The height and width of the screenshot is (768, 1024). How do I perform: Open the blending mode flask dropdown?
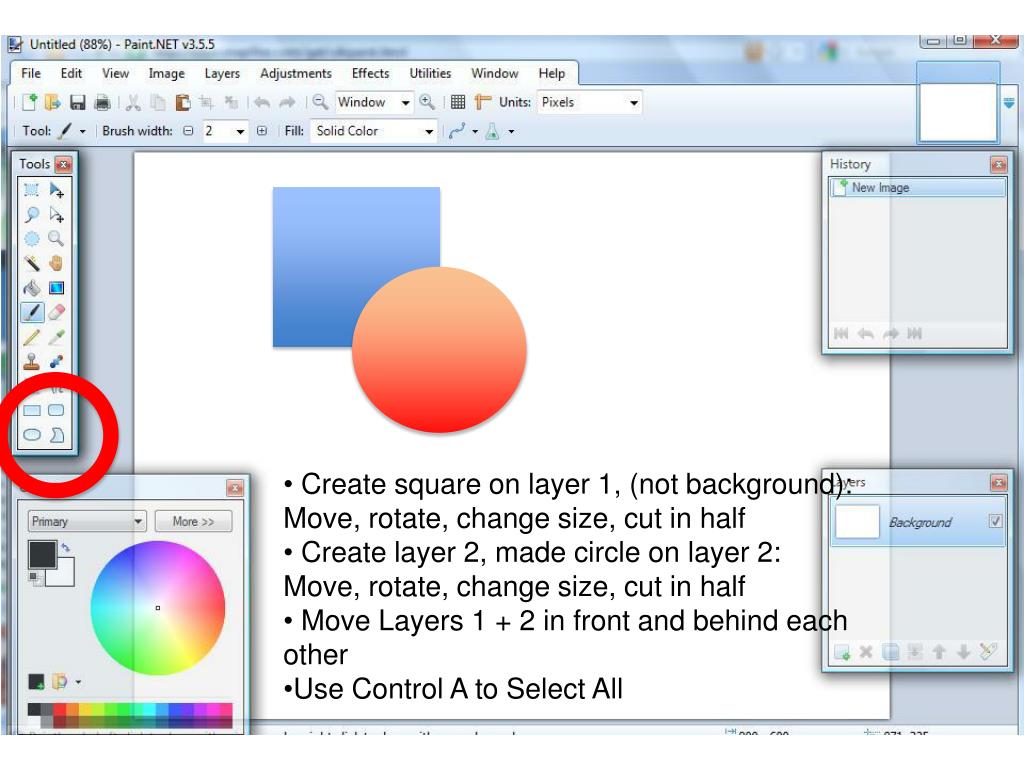[x=511, y=131]
